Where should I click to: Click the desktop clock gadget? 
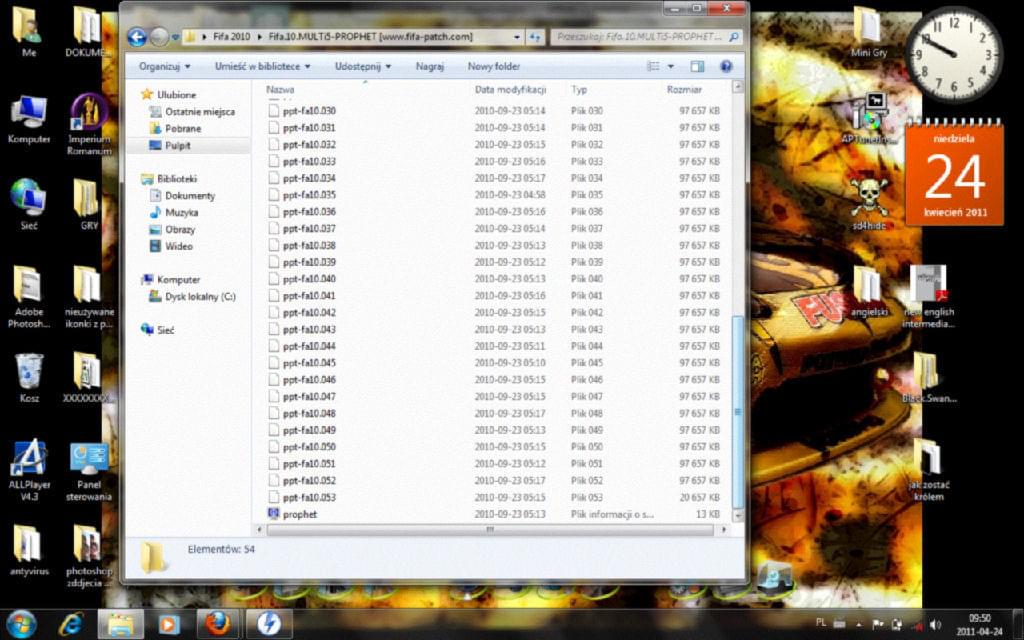(x=953, y=54)
